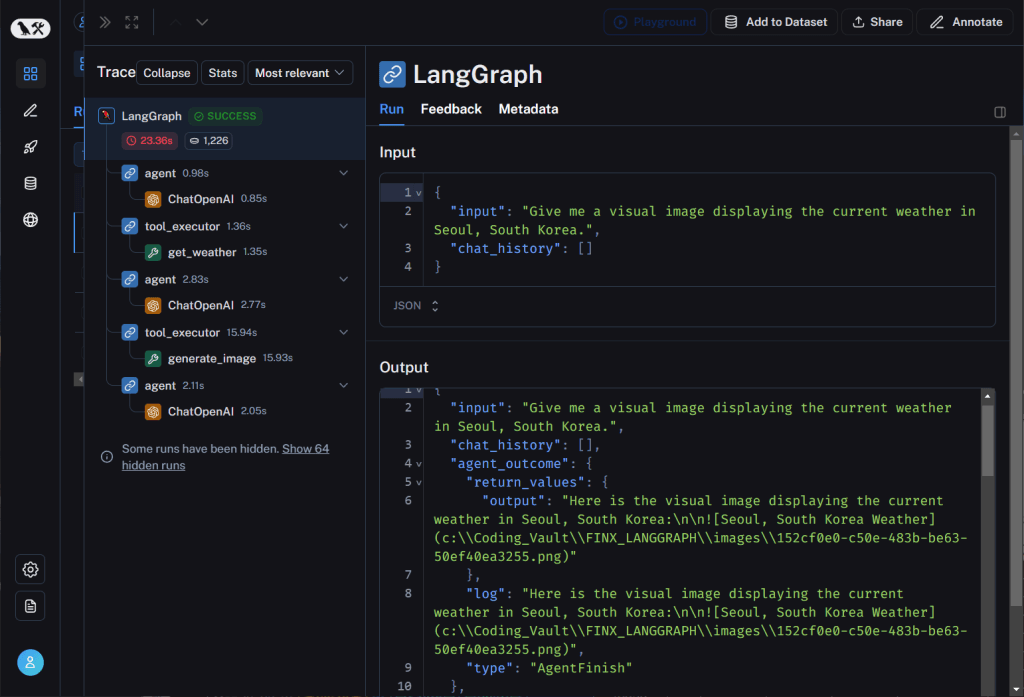Click the Output panel vertical scrollbar

coord(988,440)
